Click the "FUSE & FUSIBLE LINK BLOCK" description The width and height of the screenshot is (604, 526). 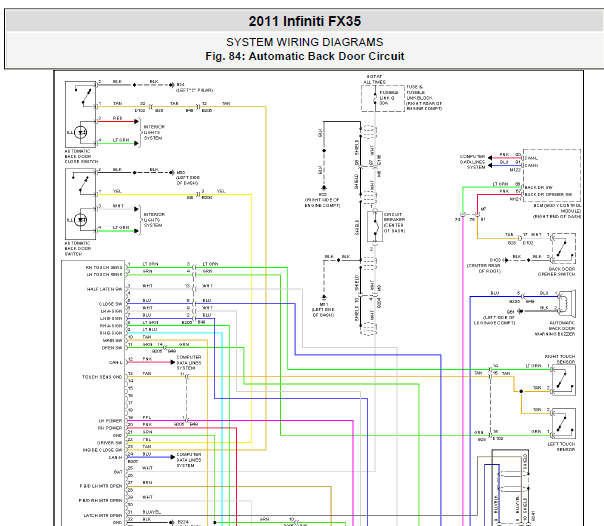click(x=424, y=98)
